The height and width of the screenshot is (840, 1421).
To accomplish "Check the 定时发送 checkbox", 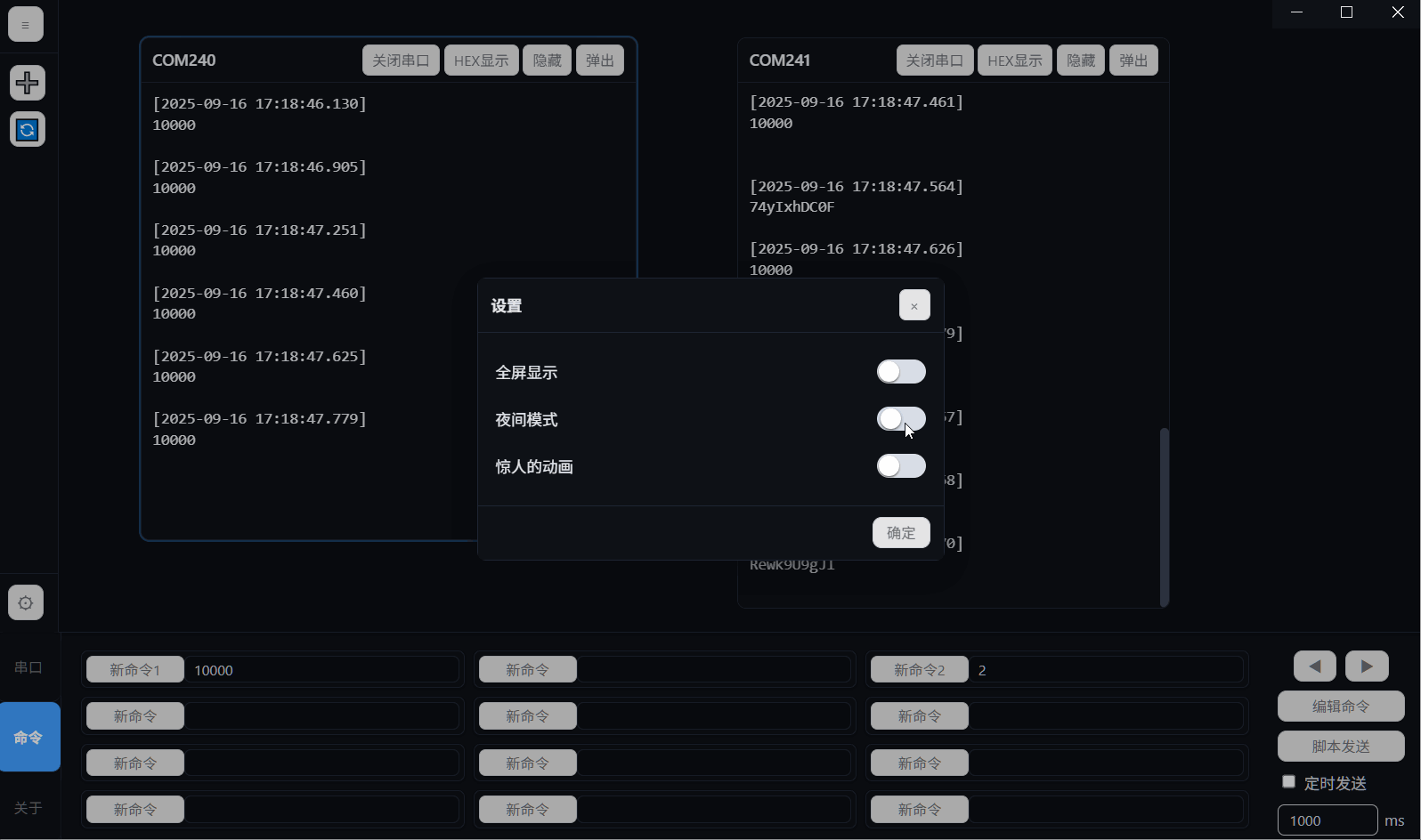I will click(x=1288, y=782).
